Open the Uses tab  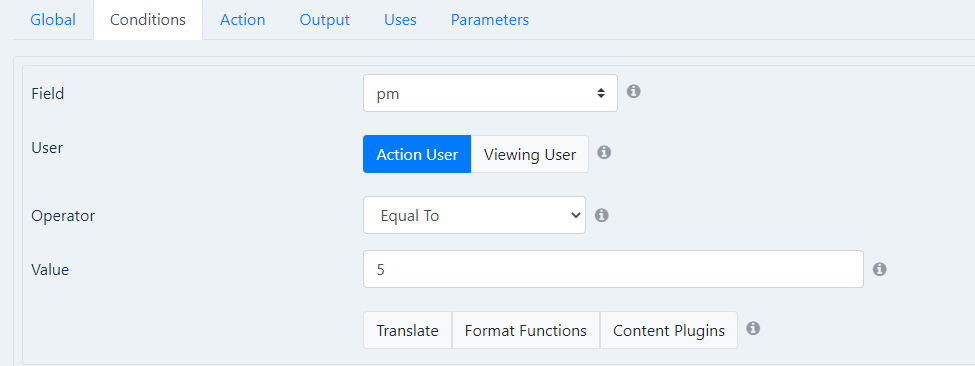tap(400, 20)
